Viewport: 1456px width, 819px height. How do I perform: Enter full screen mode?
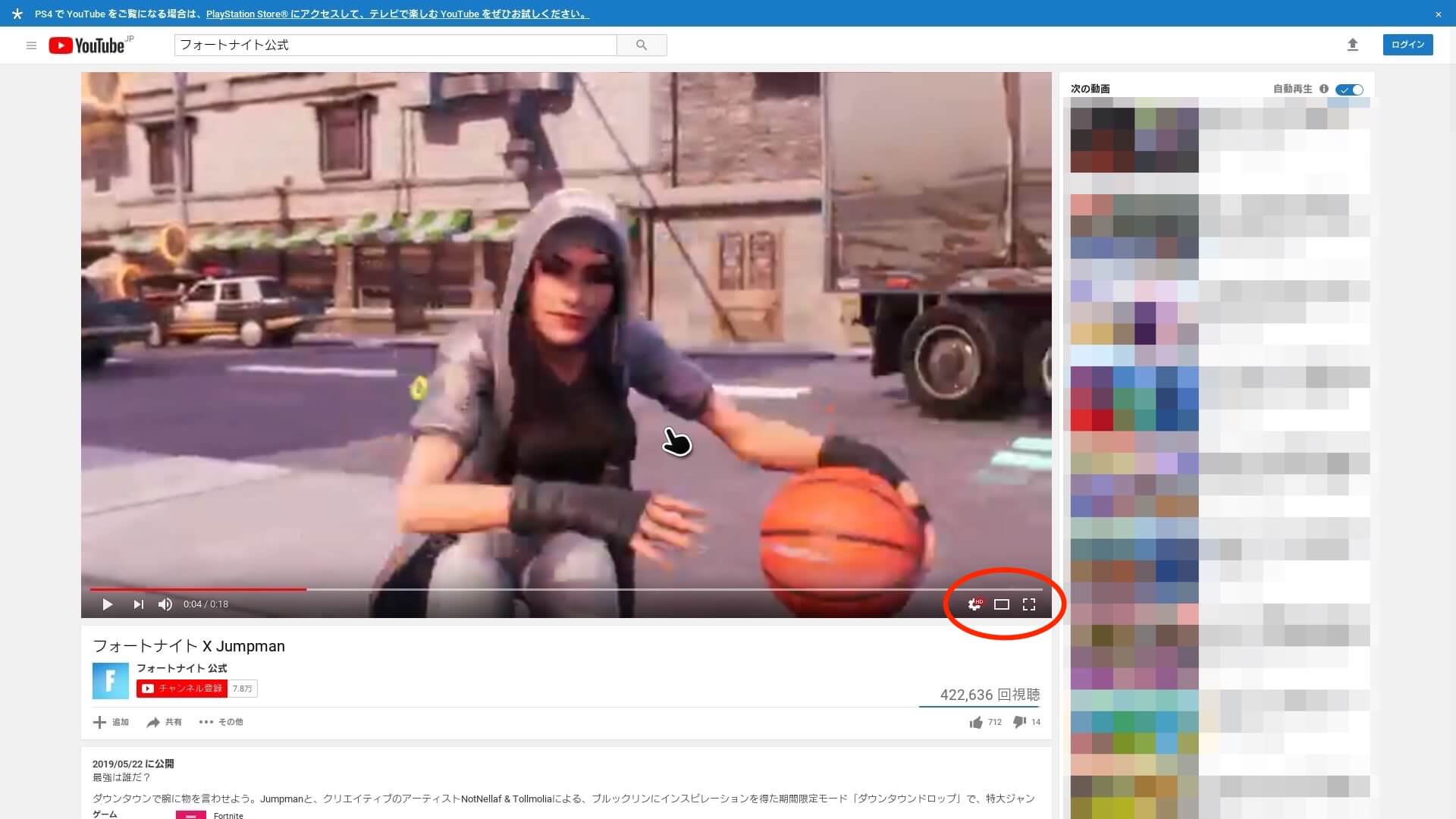coord(1029,604)
